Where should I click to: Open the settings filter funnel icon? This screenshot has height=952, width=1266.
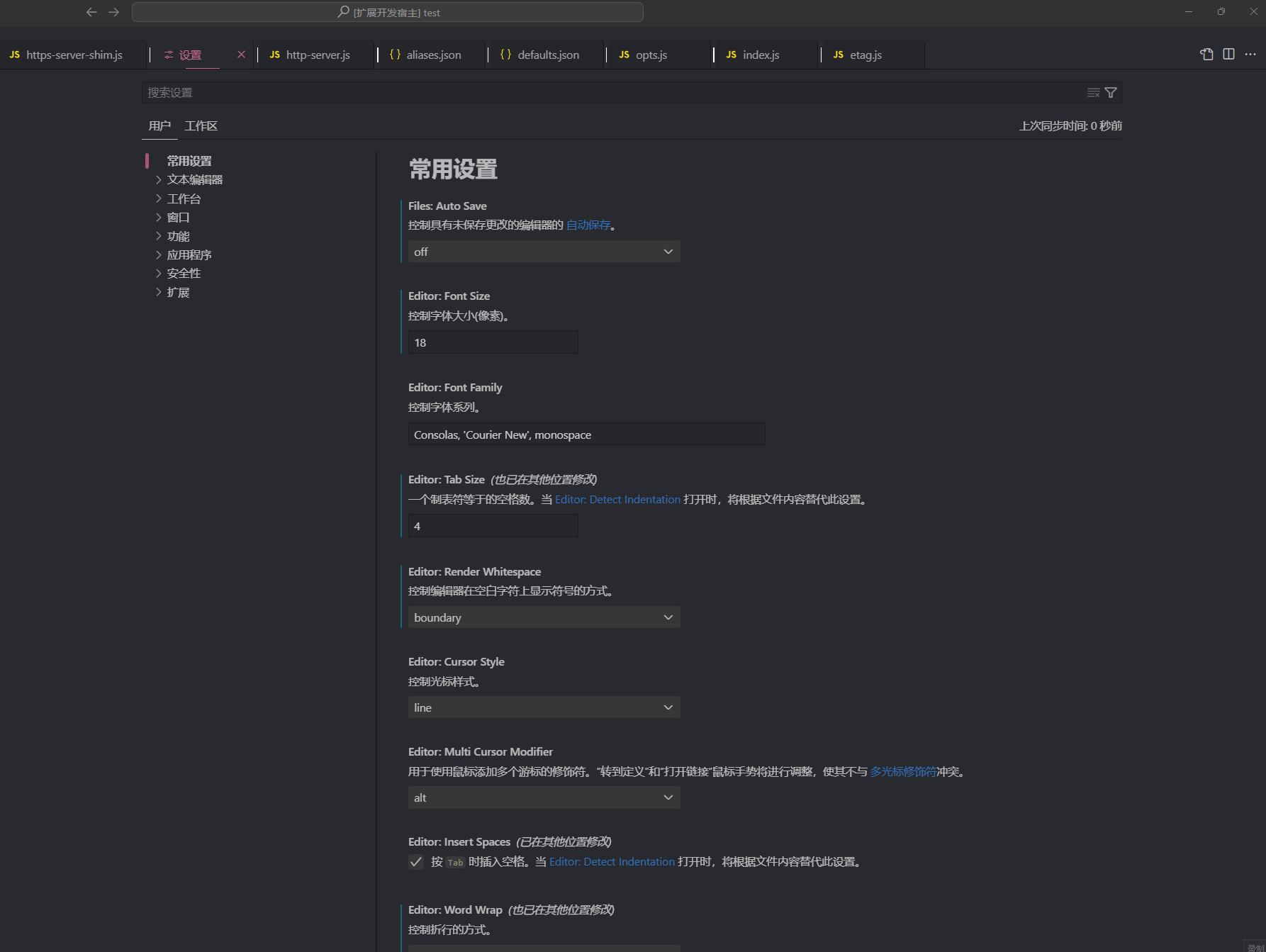[x=1111, y=93]
